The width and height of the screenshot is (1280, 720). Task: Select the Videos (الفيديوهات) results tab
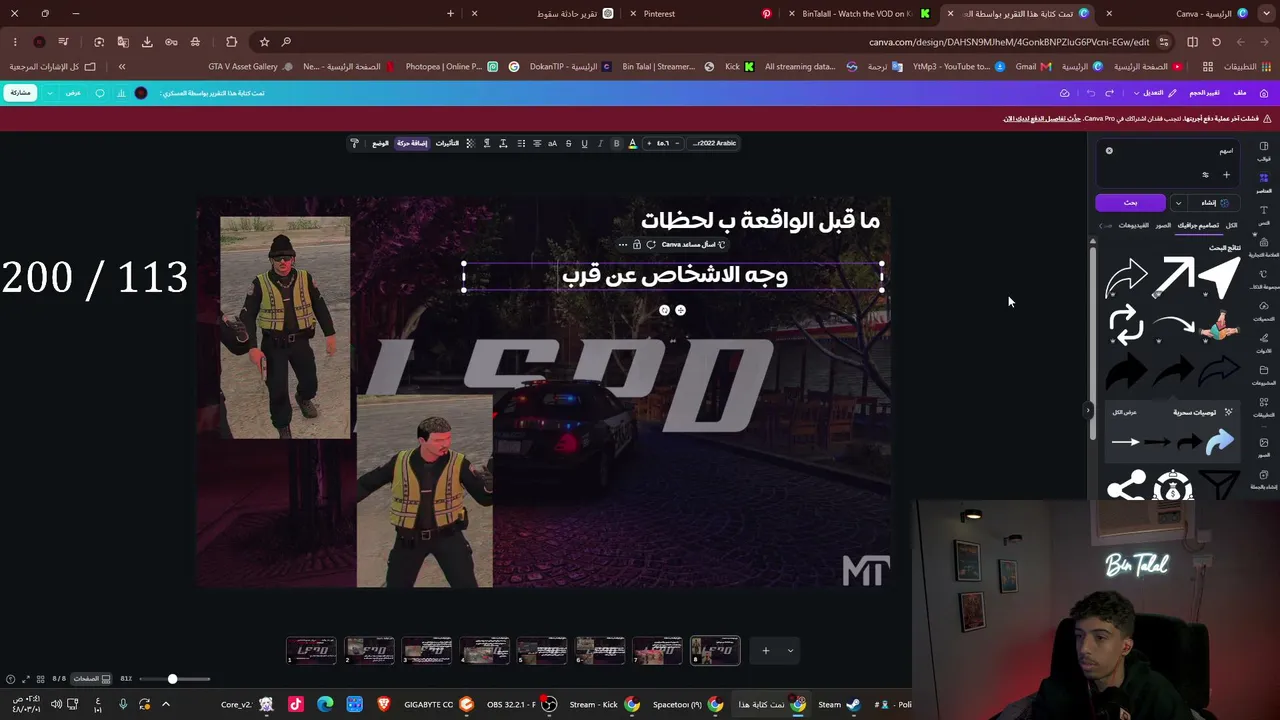[1133, 225]
